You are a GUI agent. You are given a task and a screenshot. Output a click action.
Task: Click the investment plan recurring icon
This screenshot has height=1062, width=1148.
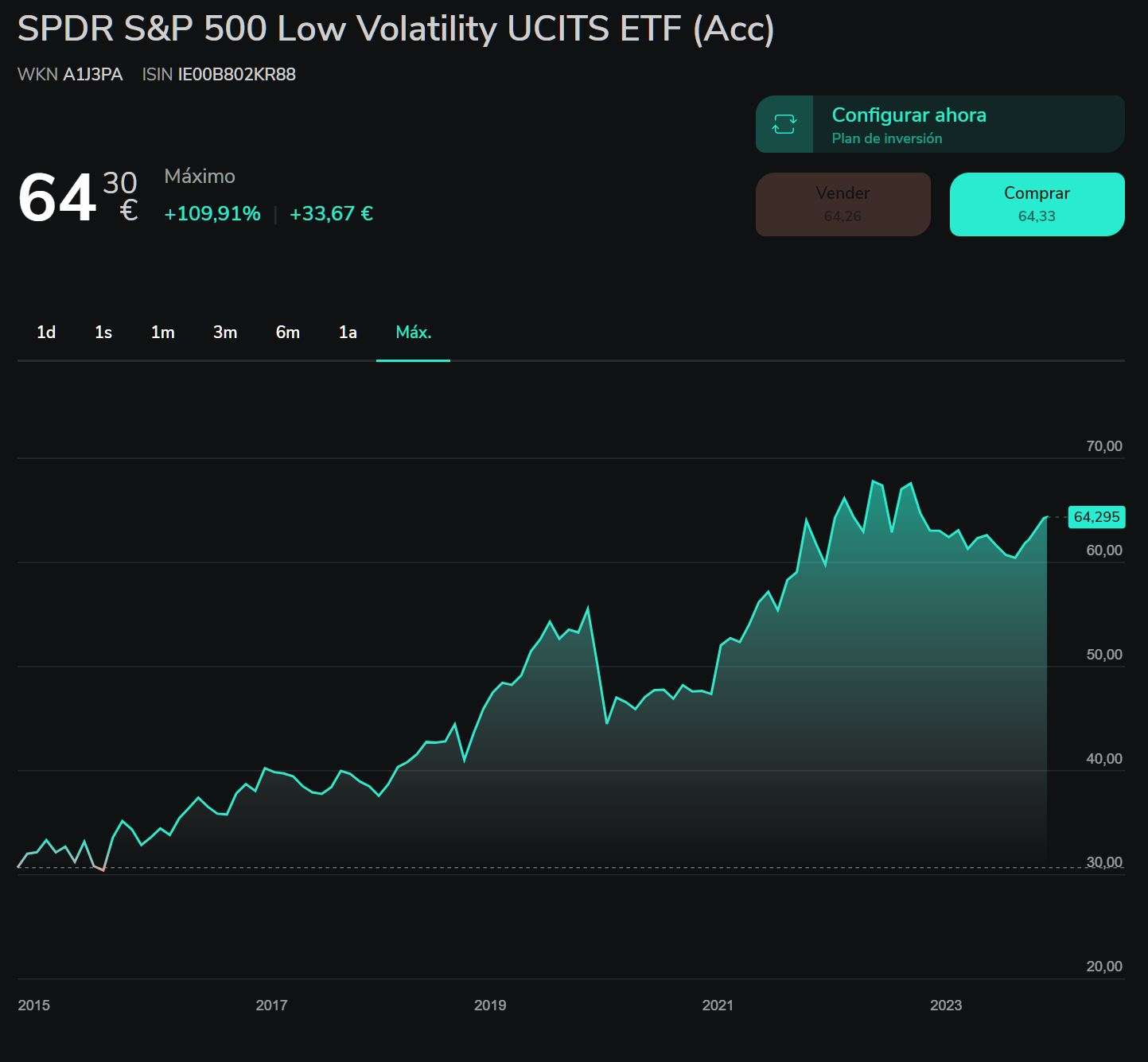pyautogui.click(x=784, y=124)
